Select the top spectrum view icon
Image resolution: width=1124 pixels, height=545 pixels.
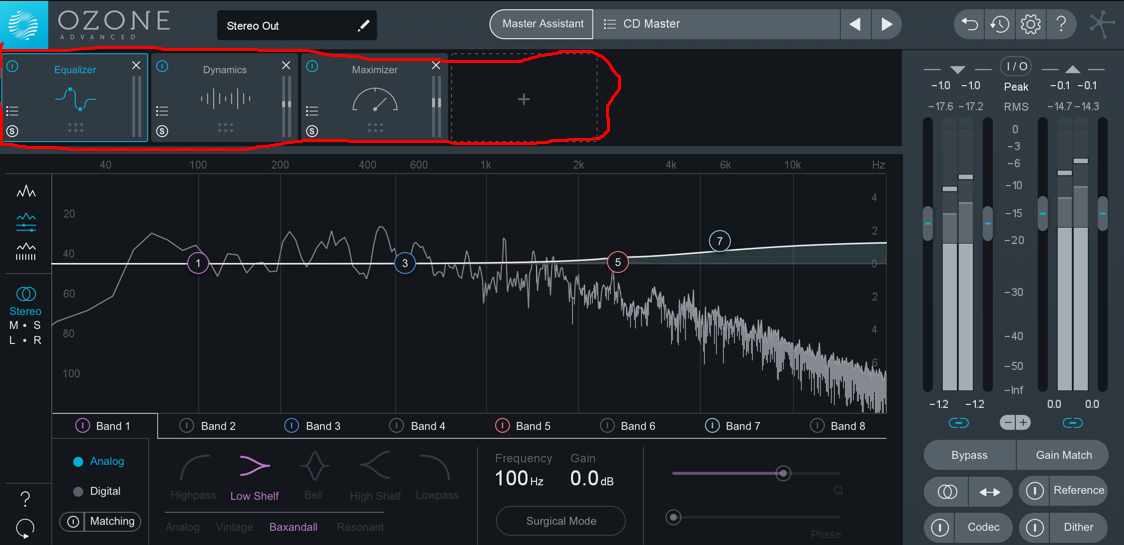[x=27, y=191]
